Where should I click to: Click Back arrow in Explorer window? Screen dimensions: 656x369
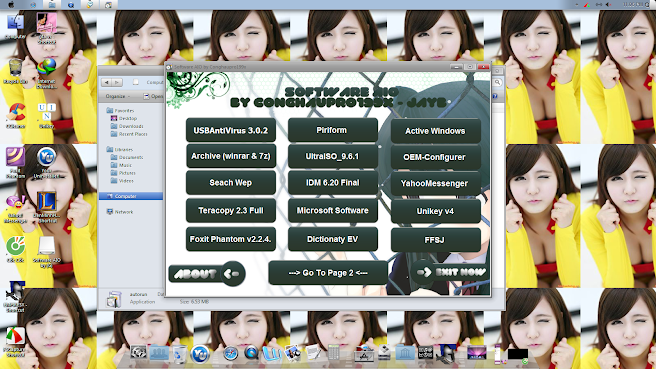107,82
